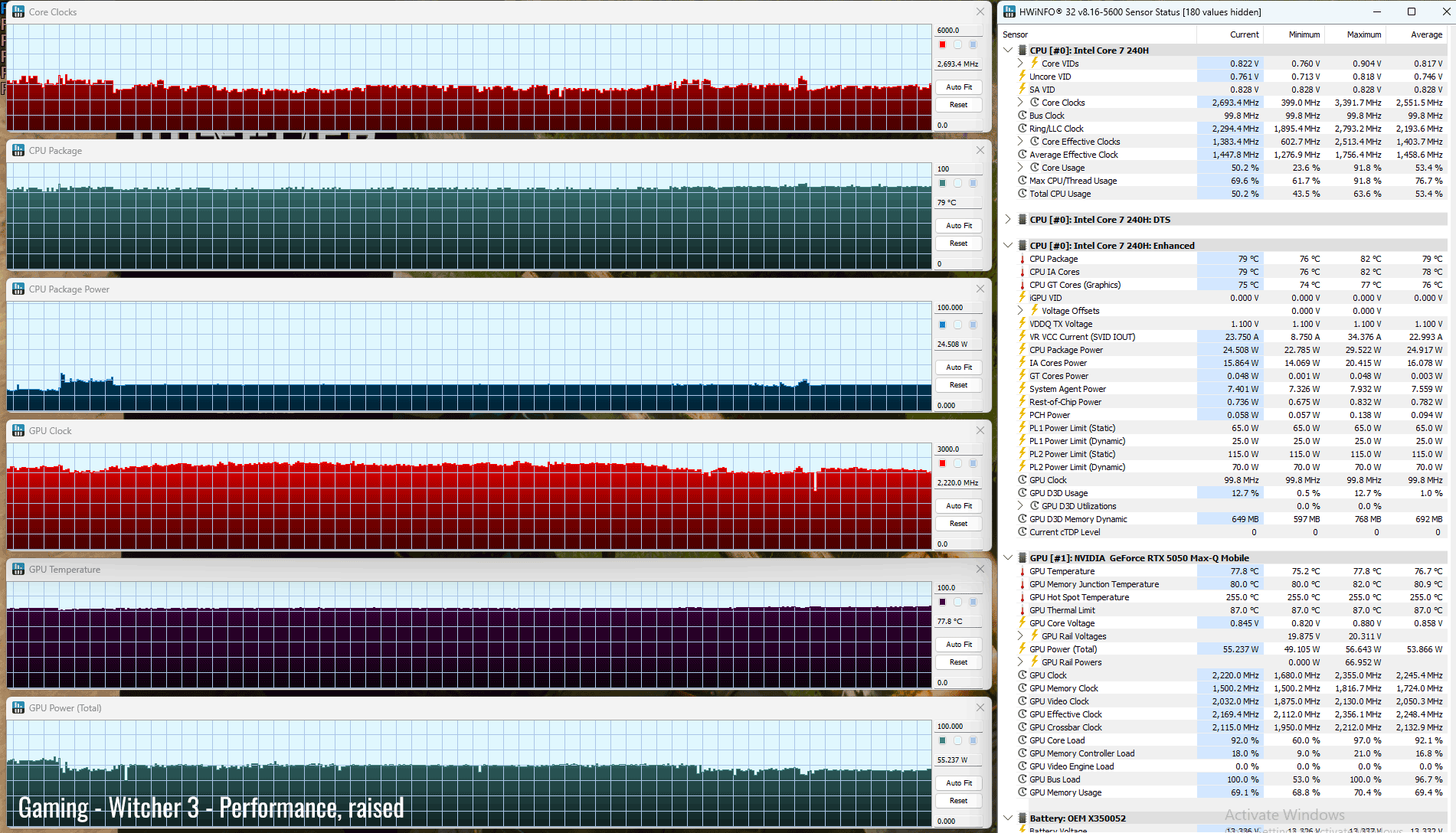Image resolution: width=1456 pixels, height=833 pixels.
Task: Click the clock icon of Bus Clock row
Action: (1022, 116)
